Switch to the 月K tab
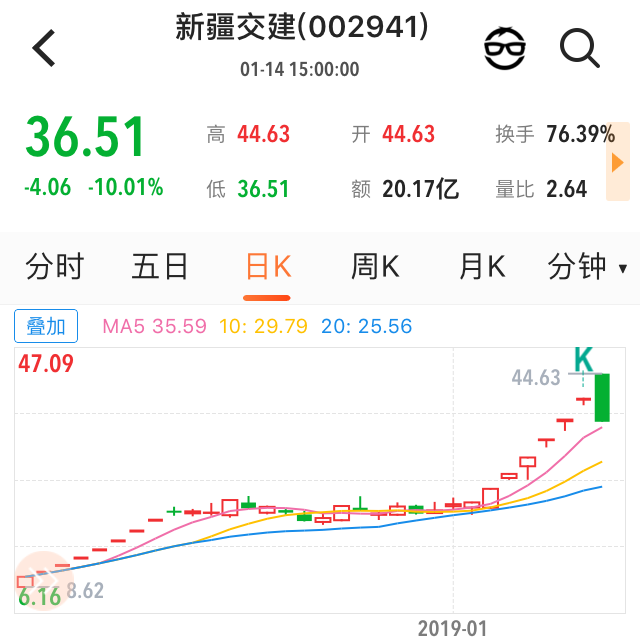Viewport: 640px width, 642px height. pyautogui.click(x=482, y=267)
